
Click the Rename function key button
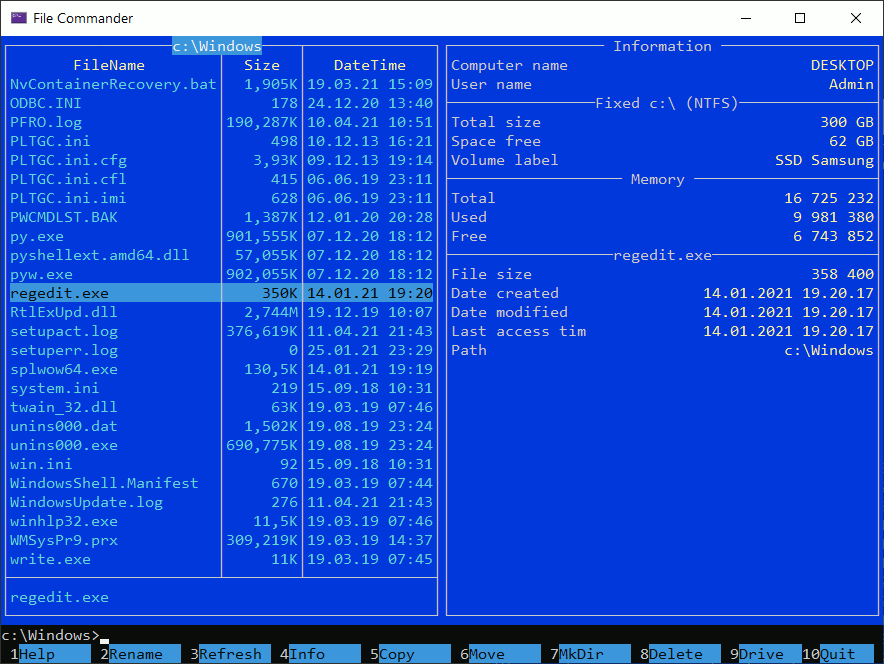[x=140, y=654]
